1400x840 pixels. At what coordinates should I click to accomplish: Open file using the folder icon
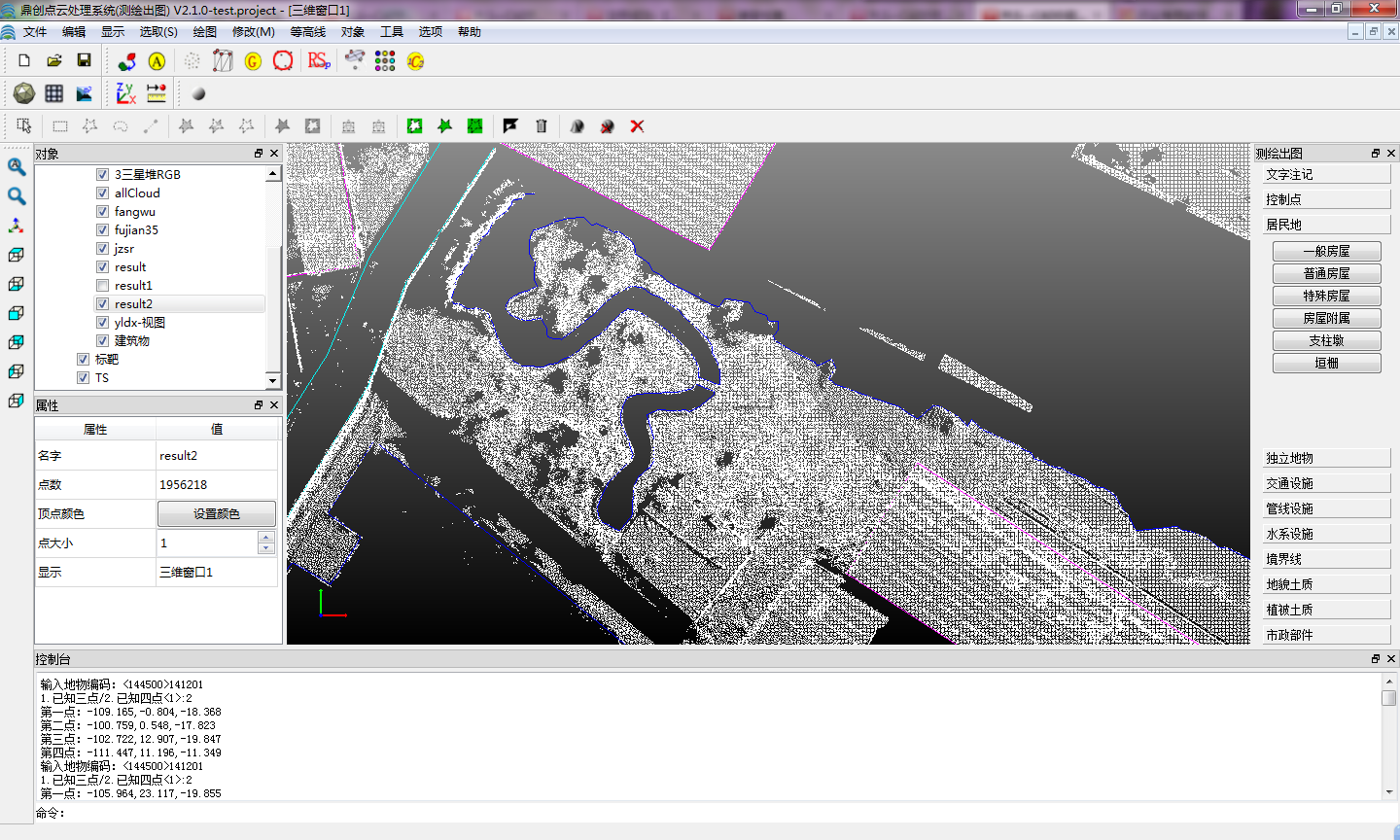[54, 60]
